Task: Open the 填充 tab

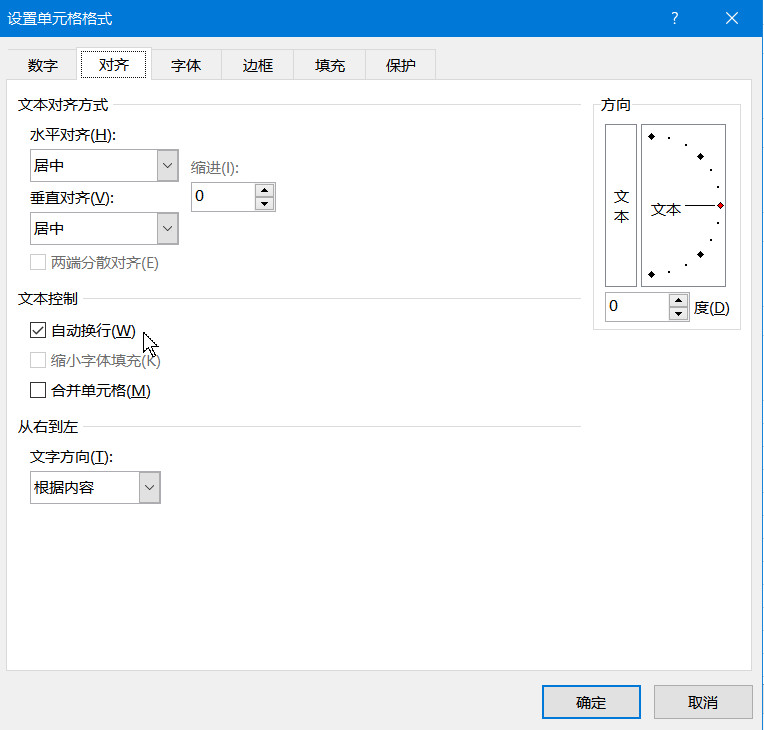Action: (x=329, y=65)
